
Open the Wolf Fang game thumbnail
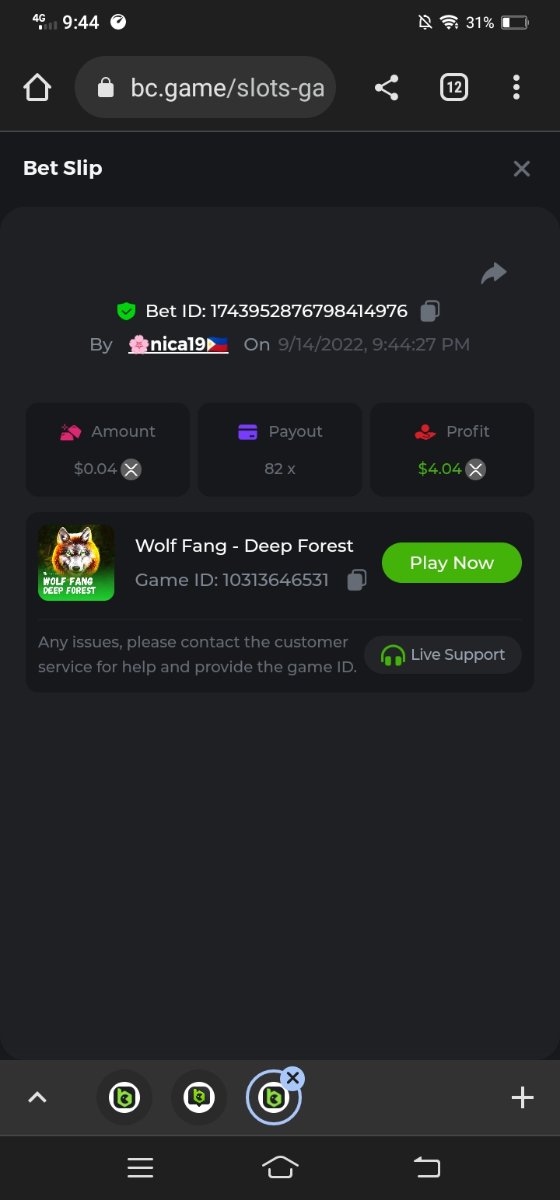76,563
